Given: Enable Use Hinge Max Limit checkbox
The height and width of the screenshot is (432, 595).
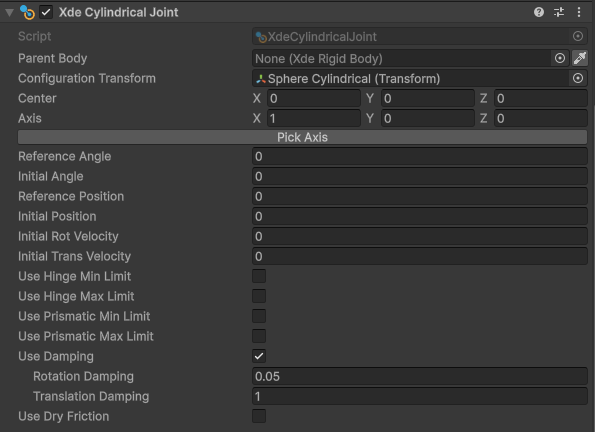Looking at the screenshot, I should [259, 296].
